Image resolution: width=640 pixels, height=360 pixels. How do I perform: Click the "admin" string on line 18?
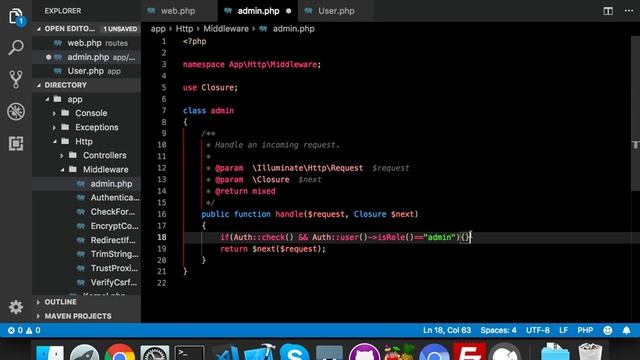pos(439,237)
